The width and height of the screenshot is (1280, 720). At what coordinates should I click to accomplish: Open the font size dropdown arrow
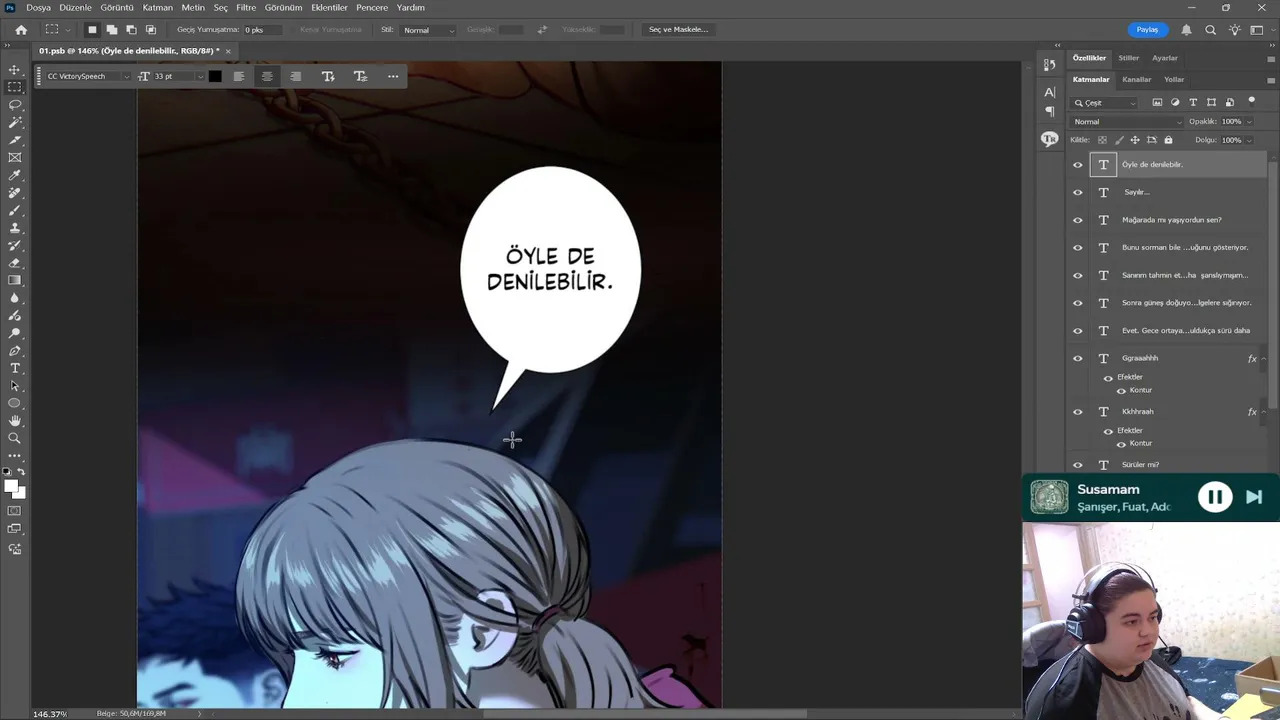click(x=200, y=76)
